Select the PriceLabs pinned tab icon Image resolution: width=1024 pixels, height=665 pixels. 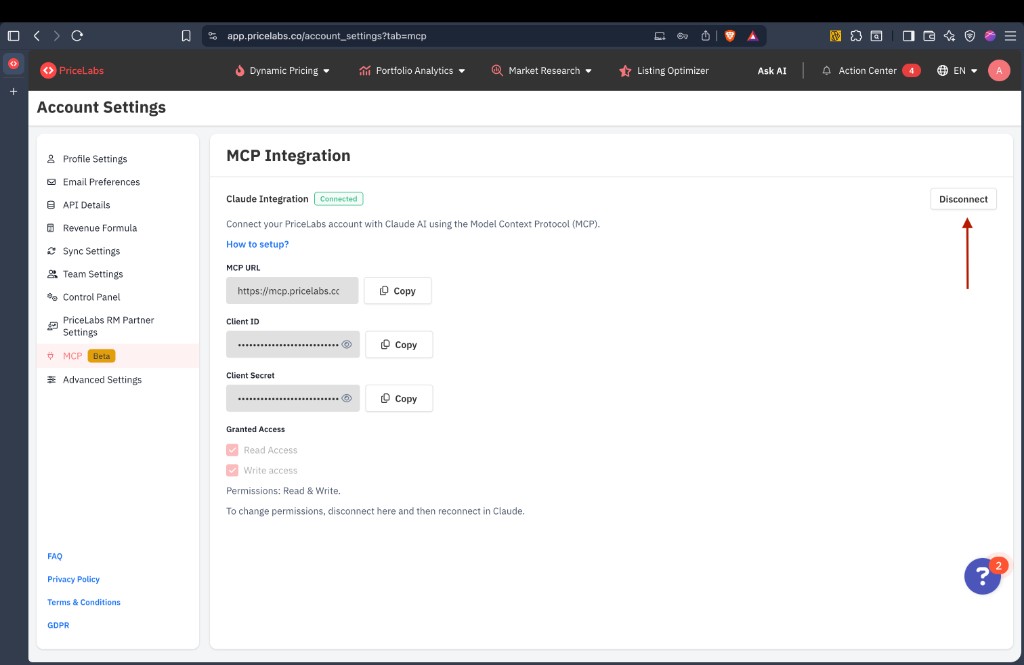click(x=13, y=63)
